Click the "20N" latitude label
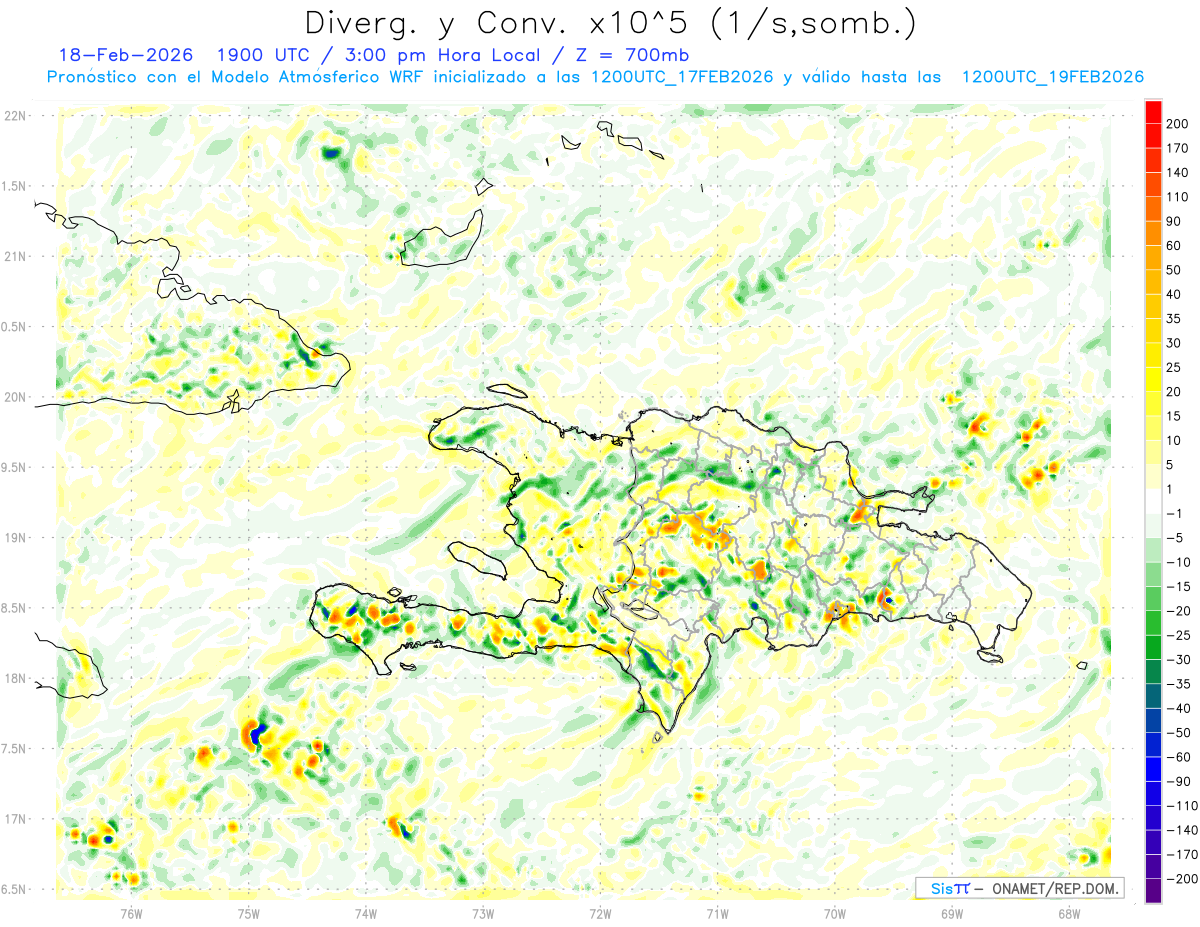This screenshot has width=1200, height=927. pos(14,397)
